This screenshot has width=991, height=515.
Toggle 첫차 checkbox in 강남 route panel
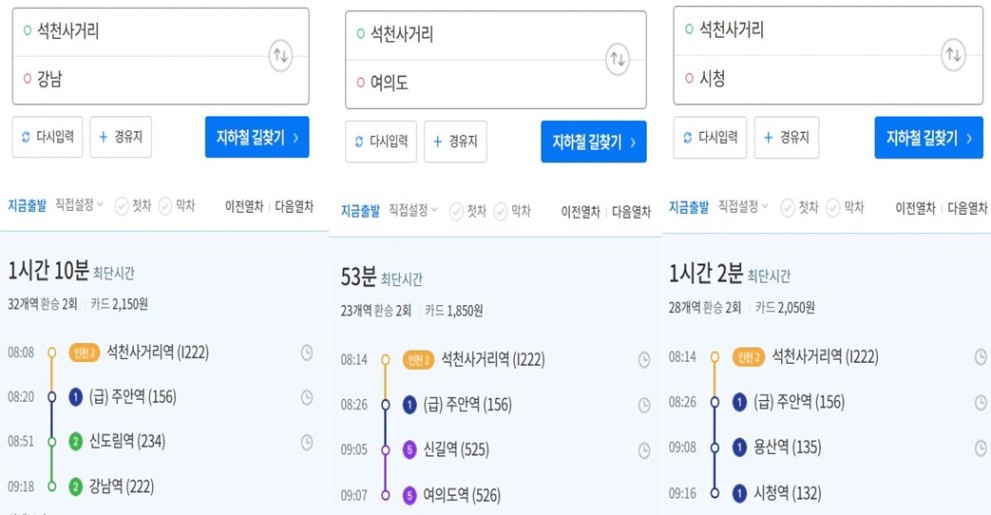coord(133,206)
